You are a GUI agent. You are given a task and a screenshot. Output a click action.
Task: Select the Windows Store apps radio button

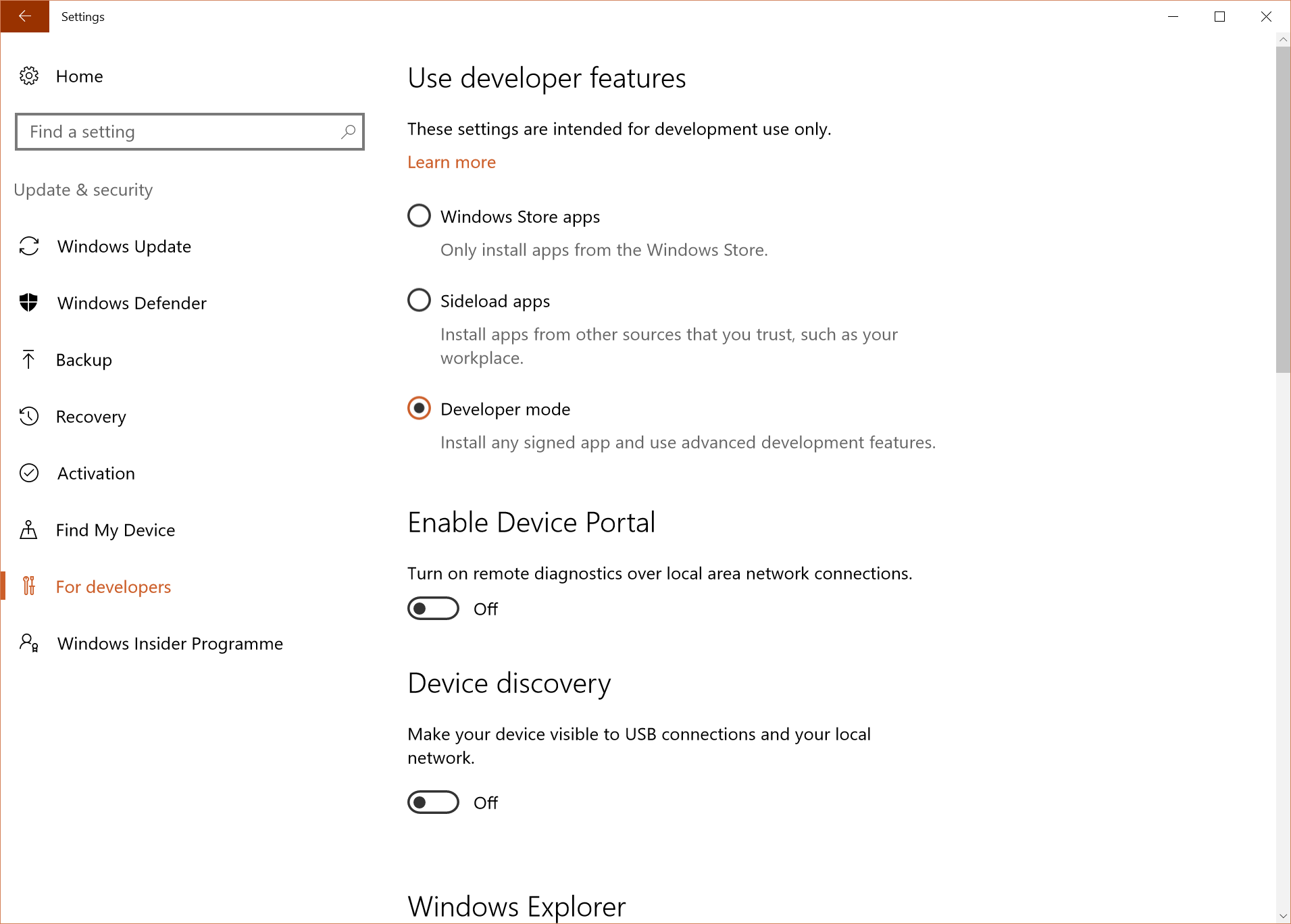tap(419, 215)
